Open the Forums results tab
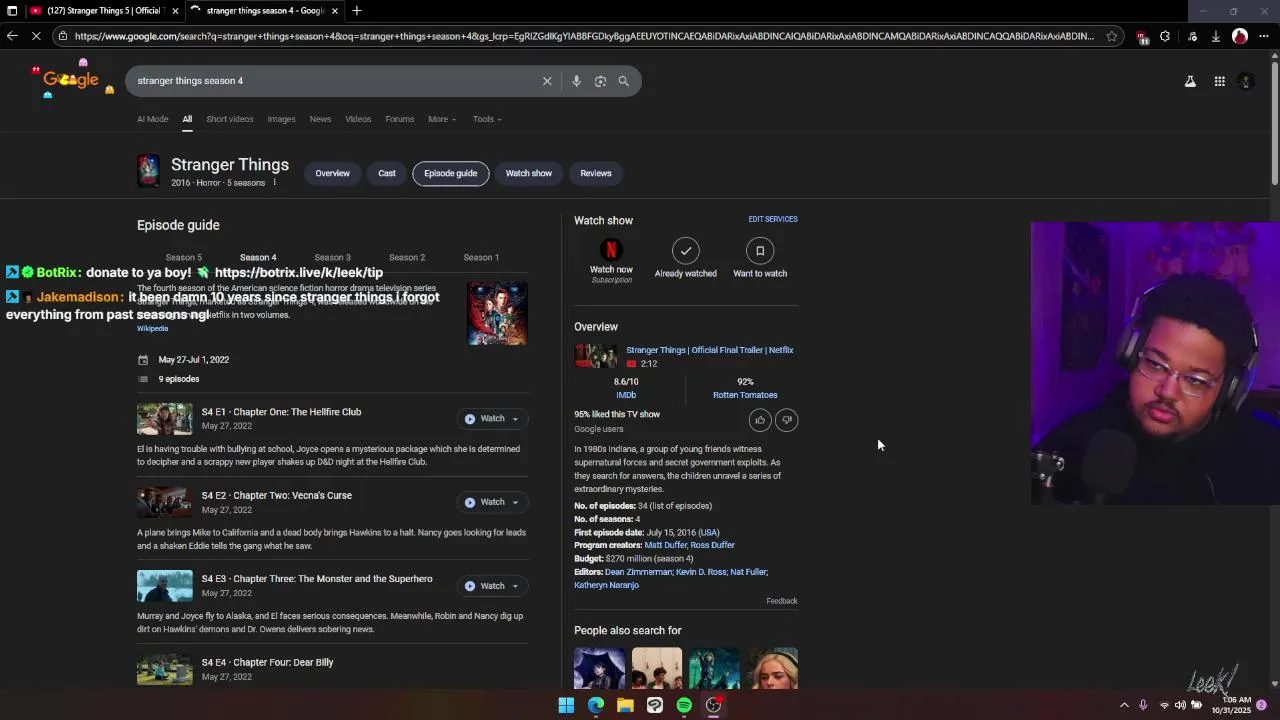This screenshot has width=1280, height=720. tap(400, 119)
